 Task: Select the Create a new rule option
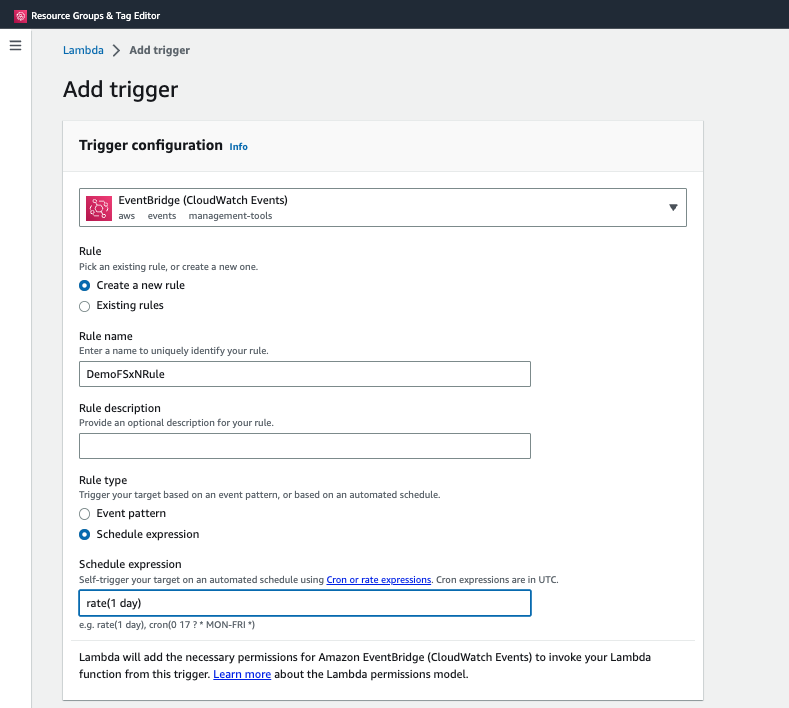tap(85, 285)
